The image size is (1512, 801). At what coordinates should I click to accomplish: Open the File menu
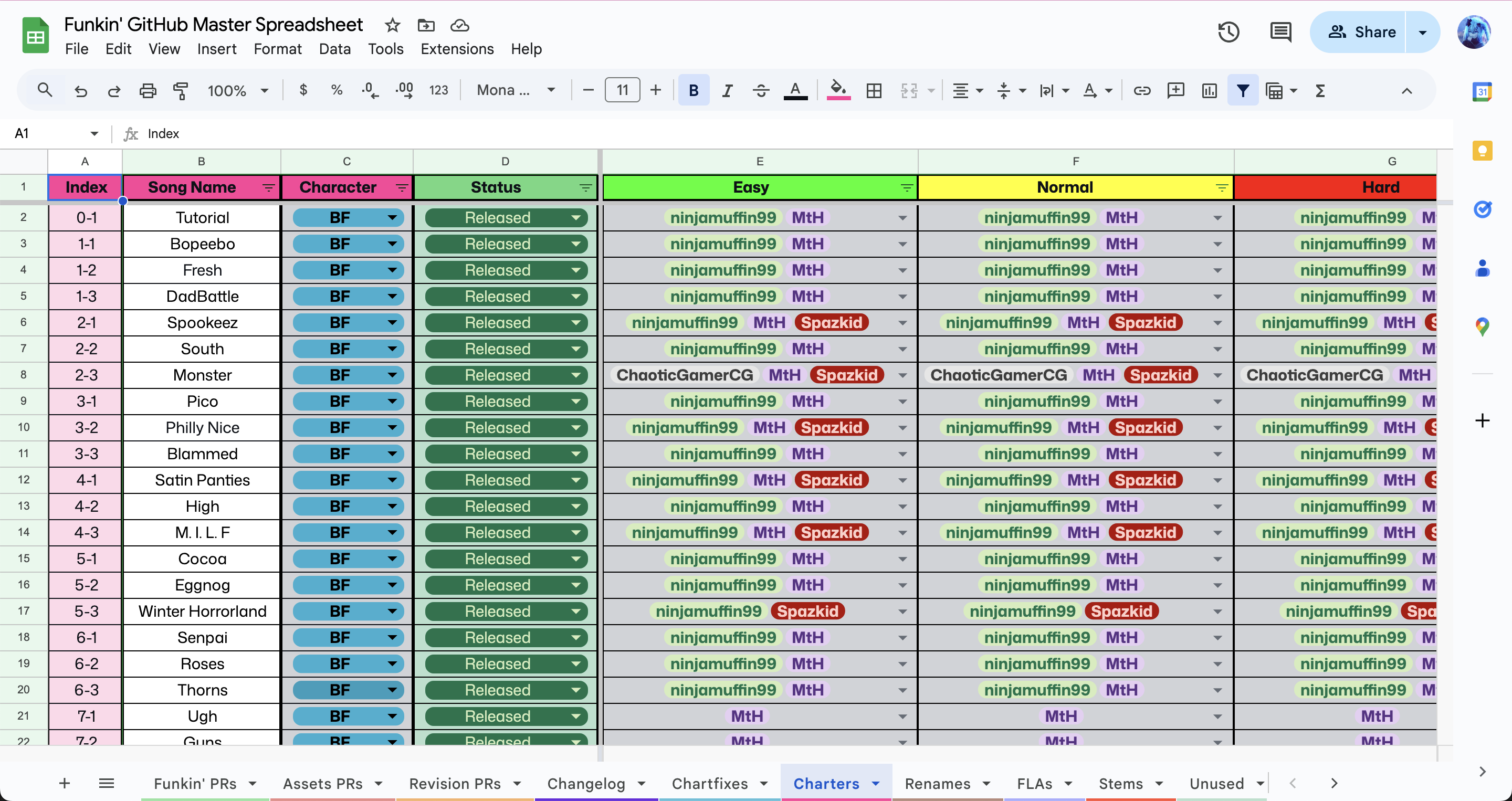click(76, 49)
